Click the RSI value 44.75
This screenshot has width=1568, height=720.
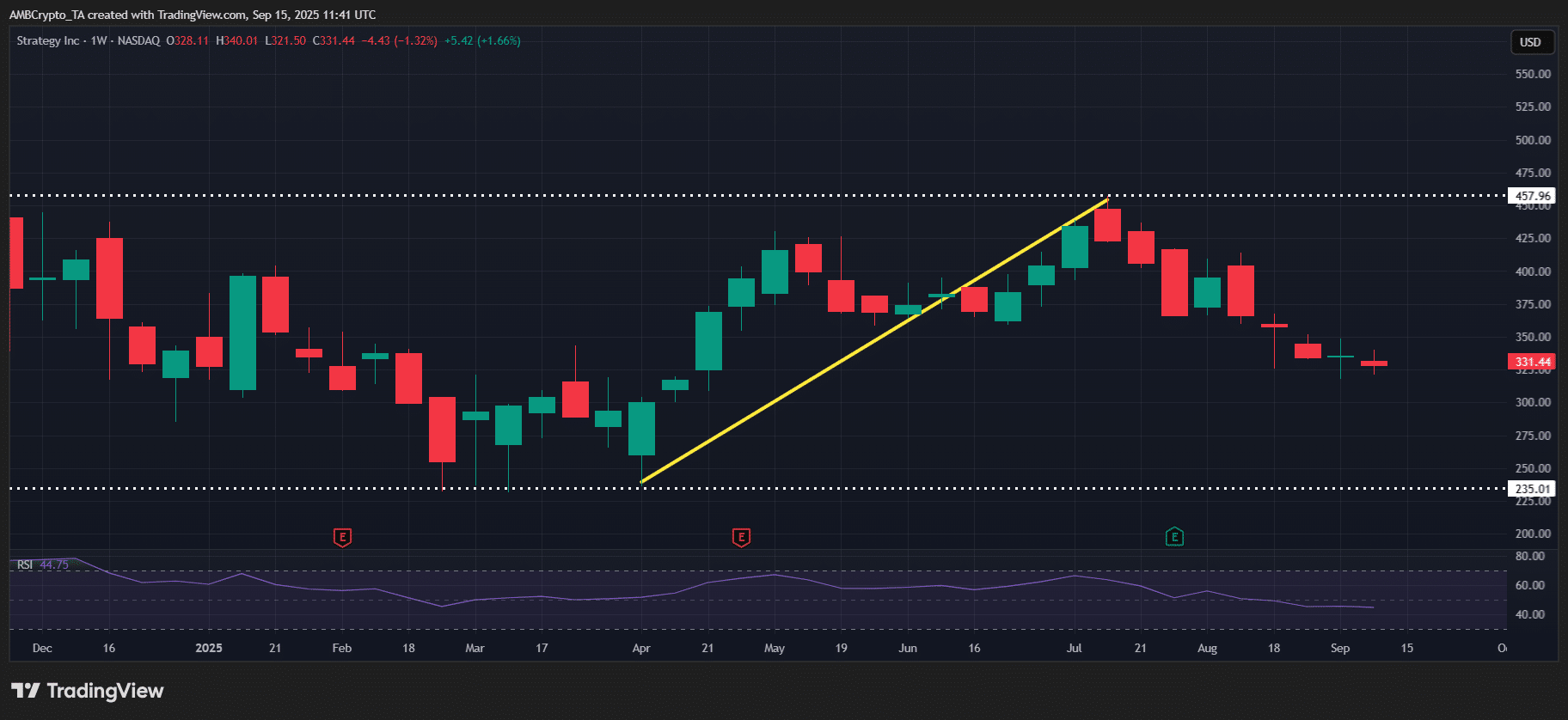(x=54, y=564)
